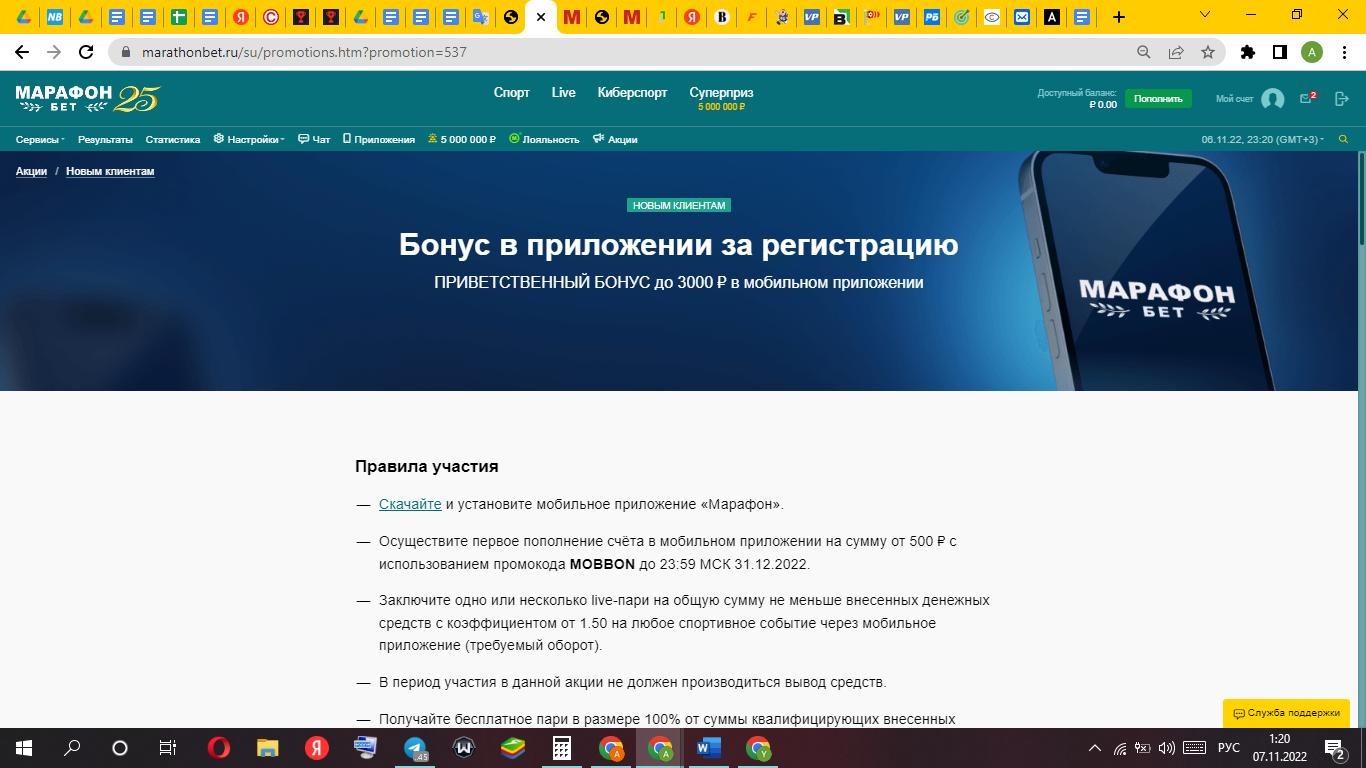The width and height of the screenshot is (1366, 768).
Task: Open a new browser tab with plus
Action: tap(1118, 17)
